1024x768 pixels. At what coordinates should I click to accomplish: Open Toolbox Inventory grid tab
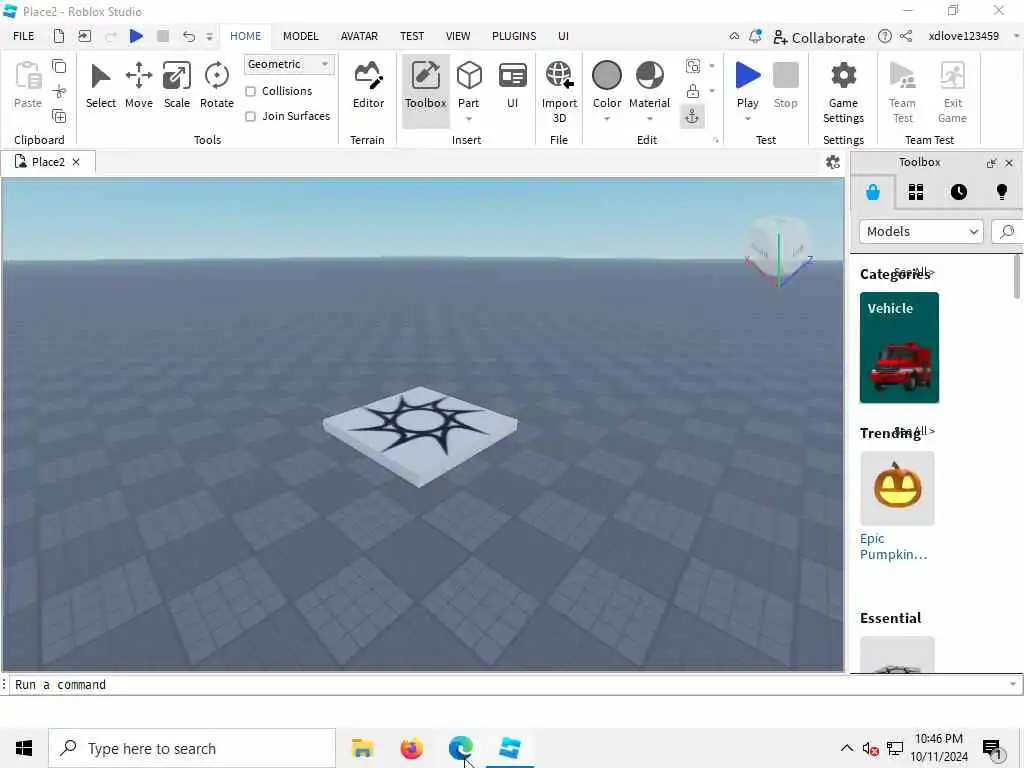tap(916, 192)
